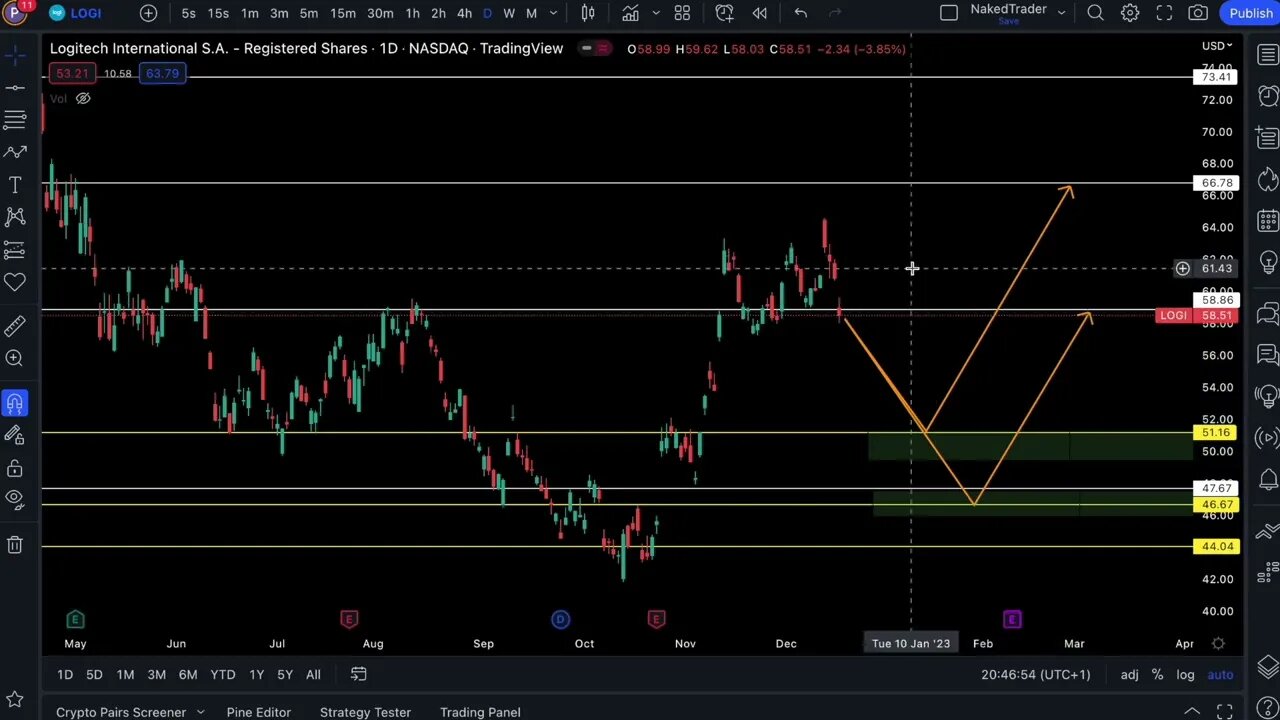Click the quick search magnifier icon

(1095, 13)
